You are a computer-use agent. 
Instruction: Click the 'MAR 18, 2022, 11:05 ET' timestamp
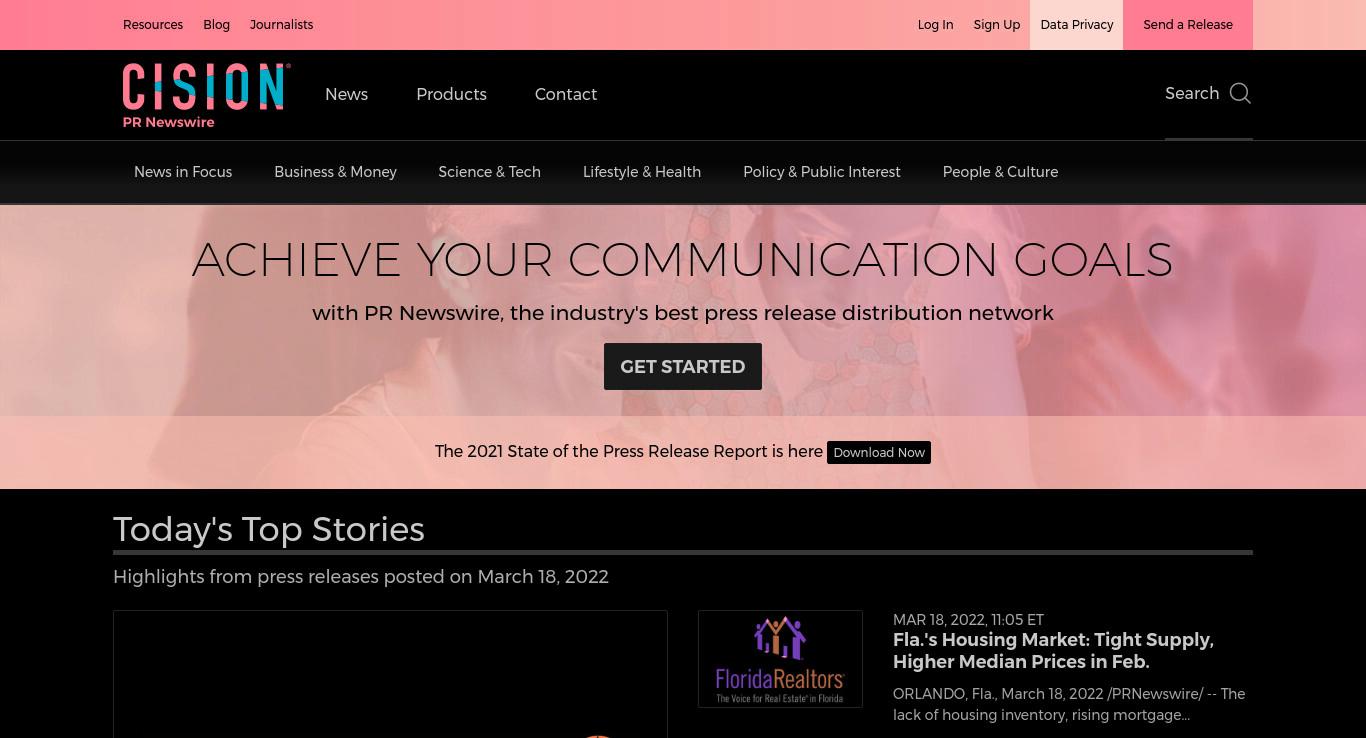[x=968, y=620]
